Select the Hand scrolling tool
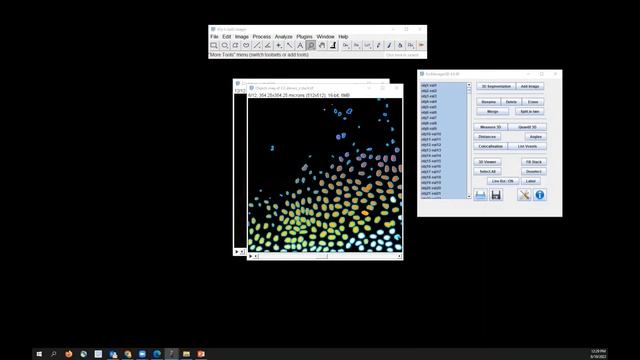This screenshot has height=360, width=640. pyautogui.click(x=322, y=46)
